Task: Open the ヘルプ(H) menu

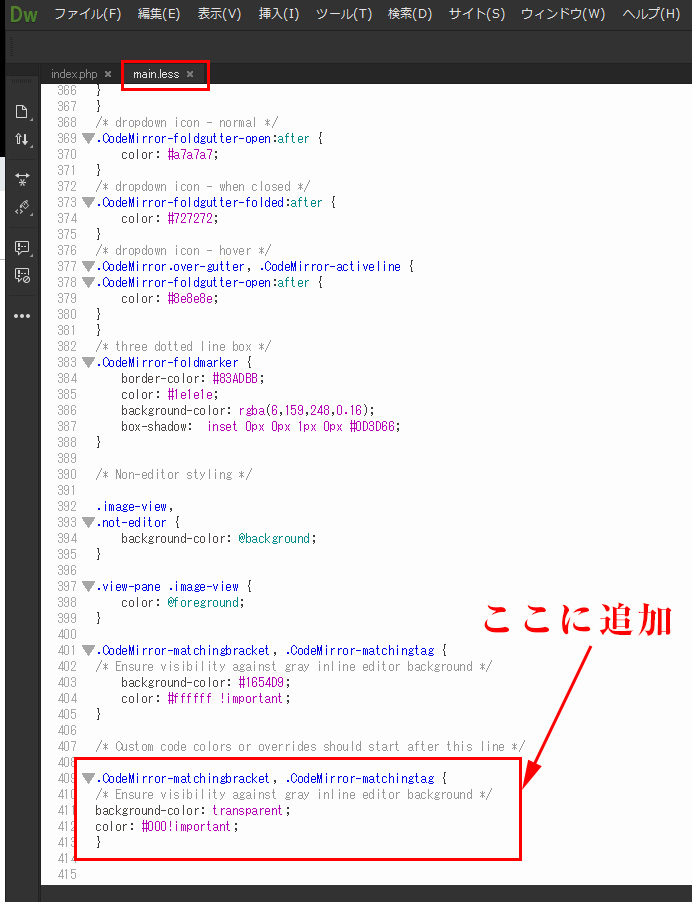Action: pyautogui.click(x=651, y=14)
